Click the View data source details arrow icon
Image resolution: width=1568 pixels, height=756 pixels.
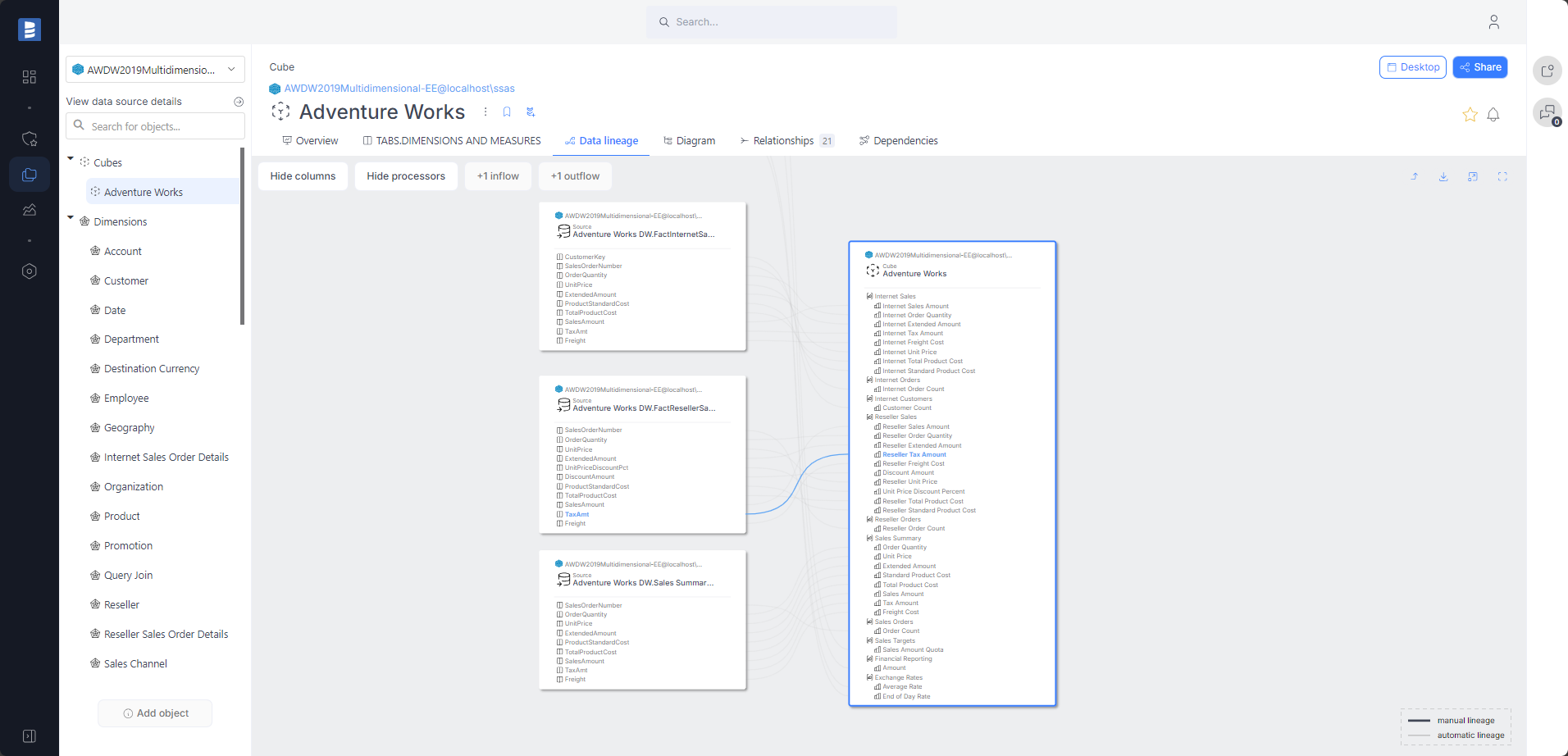point(239,102)
